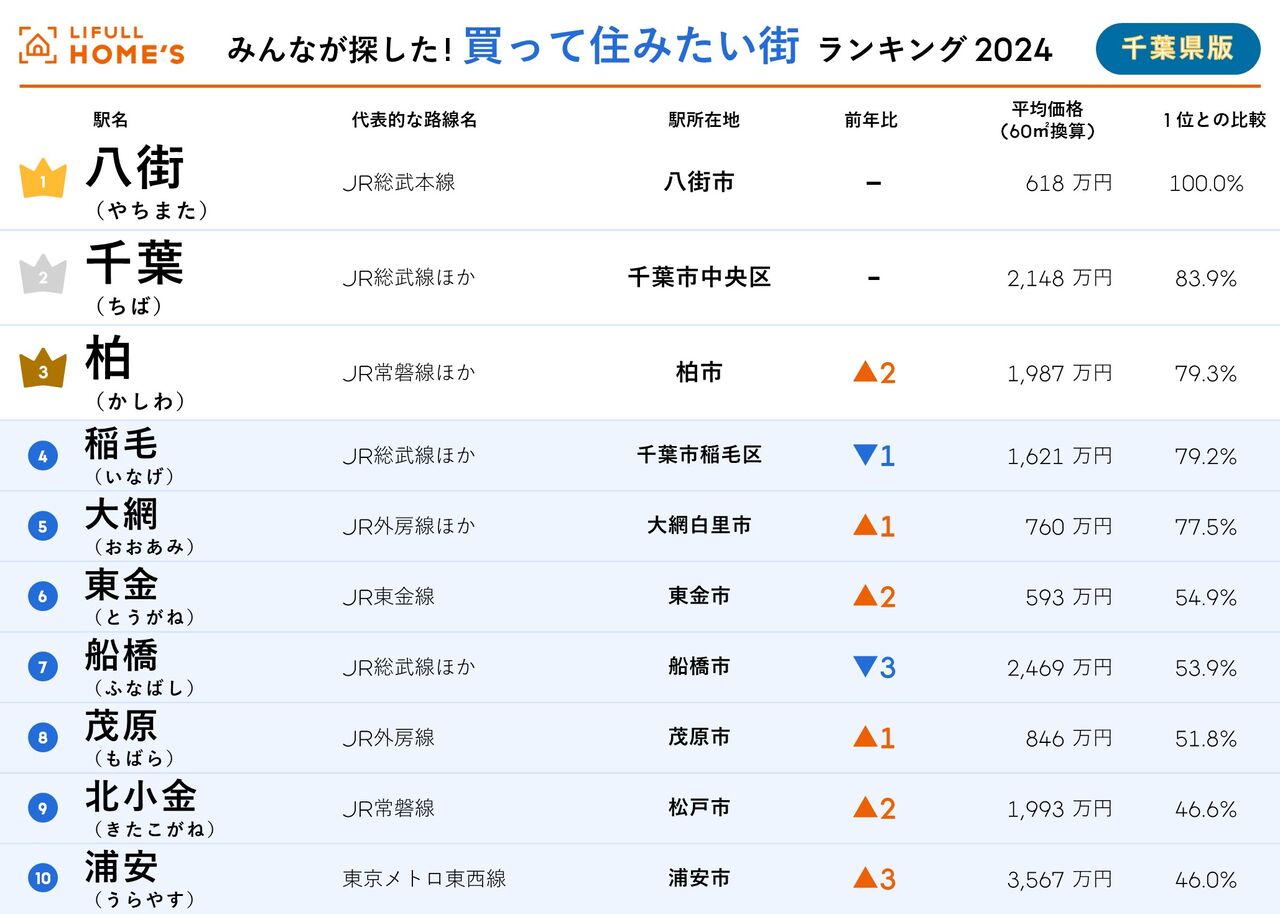Click the gold crown rank 1 icon
The image size is (1280, 914).
coord(43,180)
